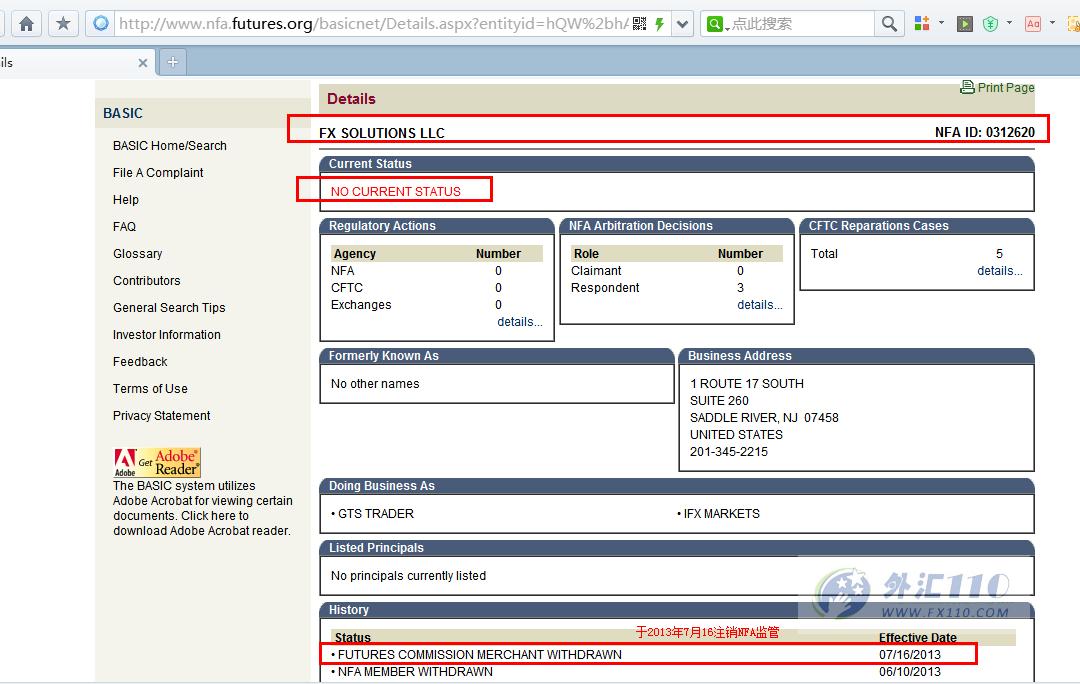This screenshot has height=684, width=1080.
Task: Open the Glossary sidebar link
Action: pyautogui.click(x=137, y=253)
